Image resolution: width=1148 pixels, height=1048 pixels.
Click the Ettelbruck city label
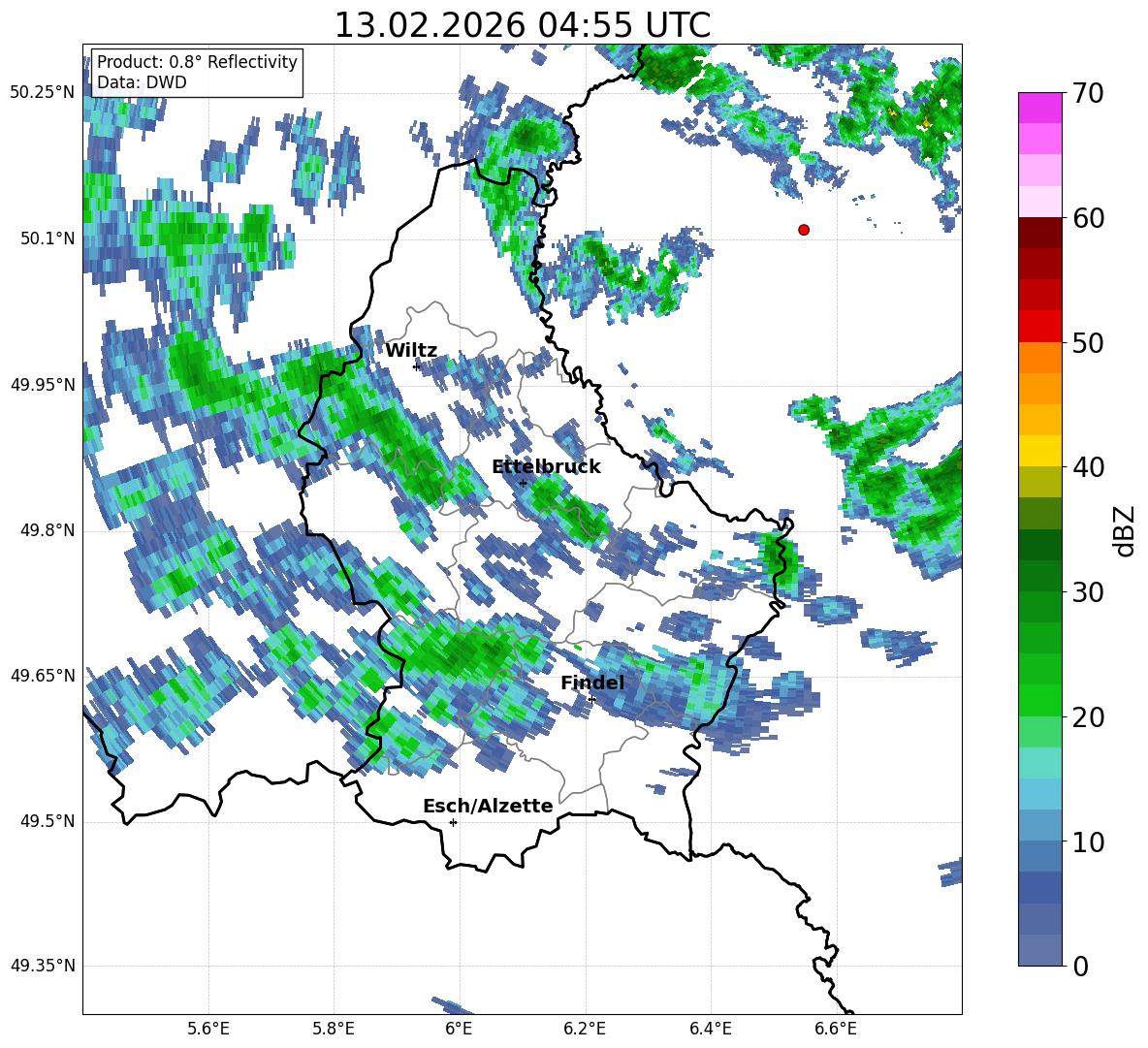546,467
